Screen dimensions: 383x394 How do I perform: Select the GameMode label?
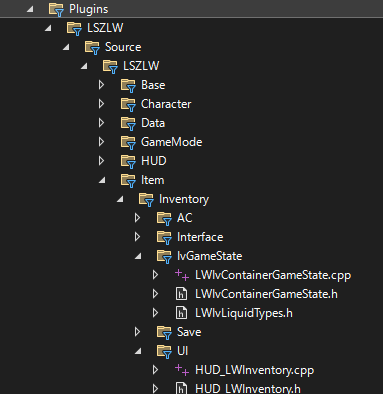[x=172, y=142]
